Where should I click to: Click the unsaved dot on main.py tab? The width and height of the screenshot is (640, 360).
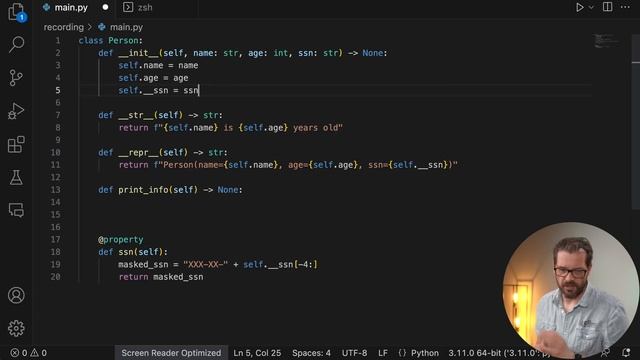click(x=105, y=7)
